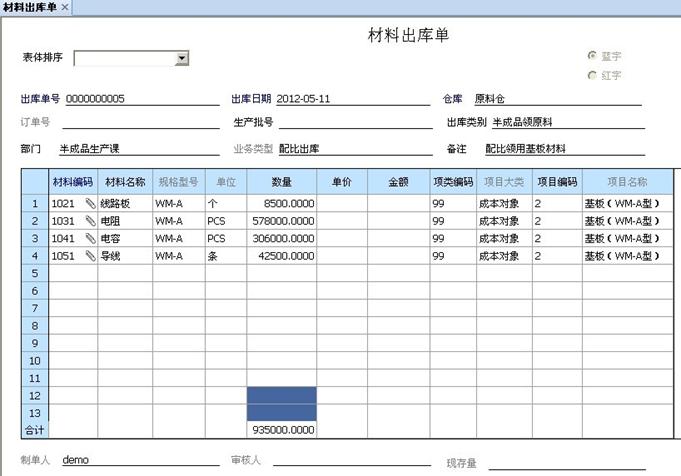
Task: Click the empty 订单号 field
Action: (141, 122)
